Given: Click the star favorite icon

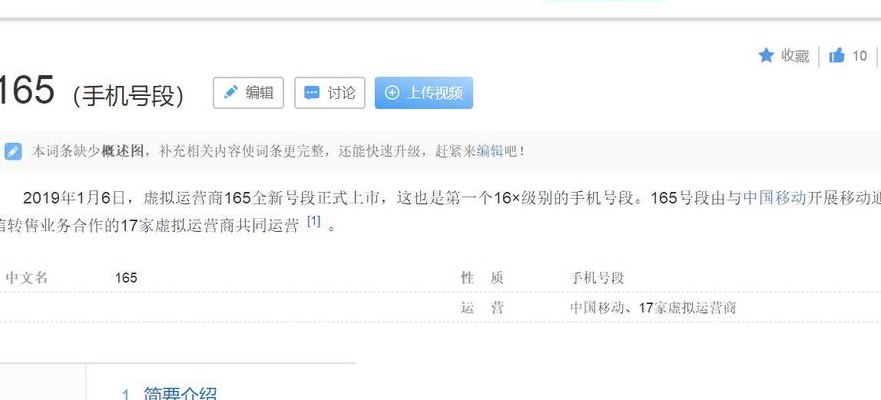Looking at the screenshot, I should 766,55.
